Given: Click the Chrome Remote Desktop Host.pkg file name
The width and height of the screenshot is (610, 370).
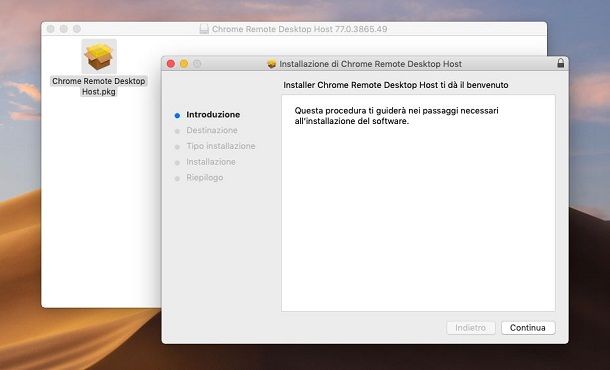Looking at the screenshot, I should click(99, 86).
